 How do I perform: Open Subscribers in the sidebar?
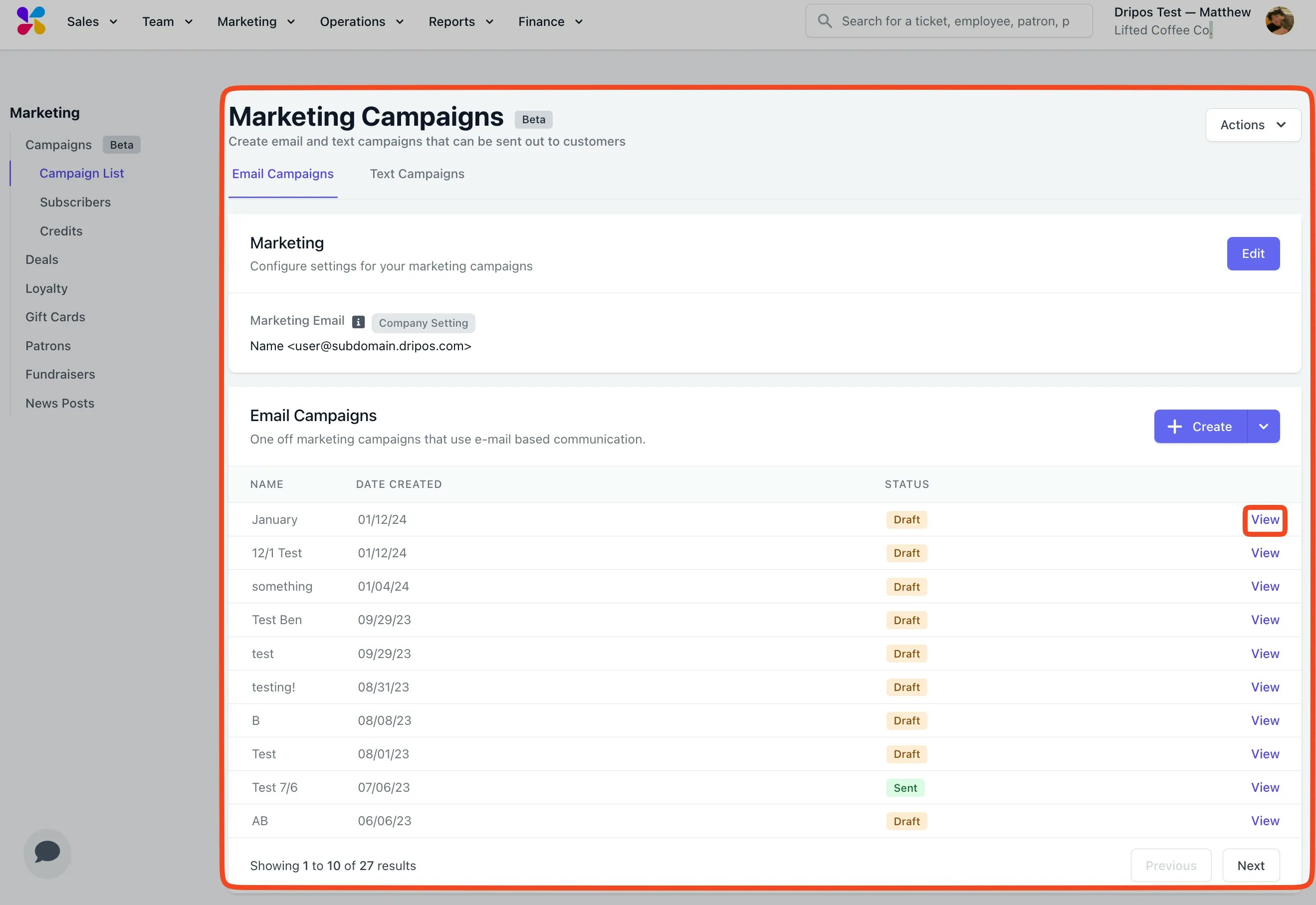75,202
